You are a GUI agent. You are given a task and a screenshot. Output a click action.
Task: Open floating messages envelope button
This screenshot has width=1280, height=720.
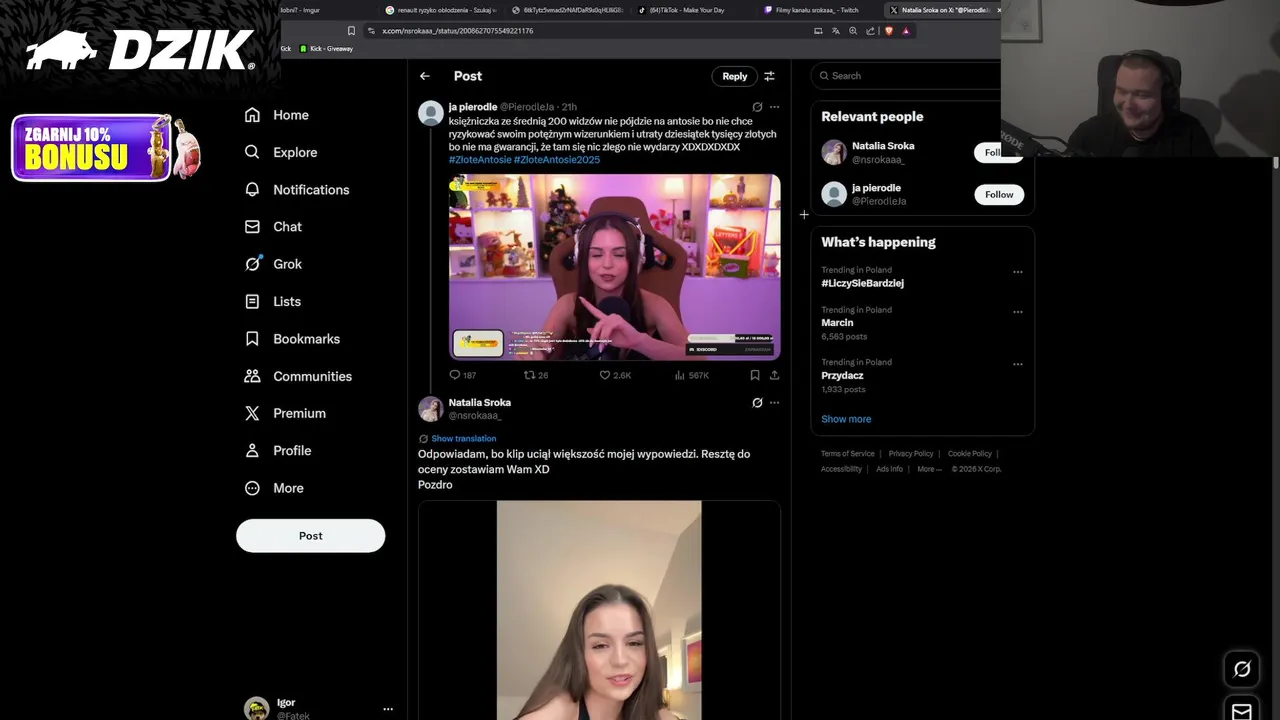pyautogui.click(x=1242, y=711)
